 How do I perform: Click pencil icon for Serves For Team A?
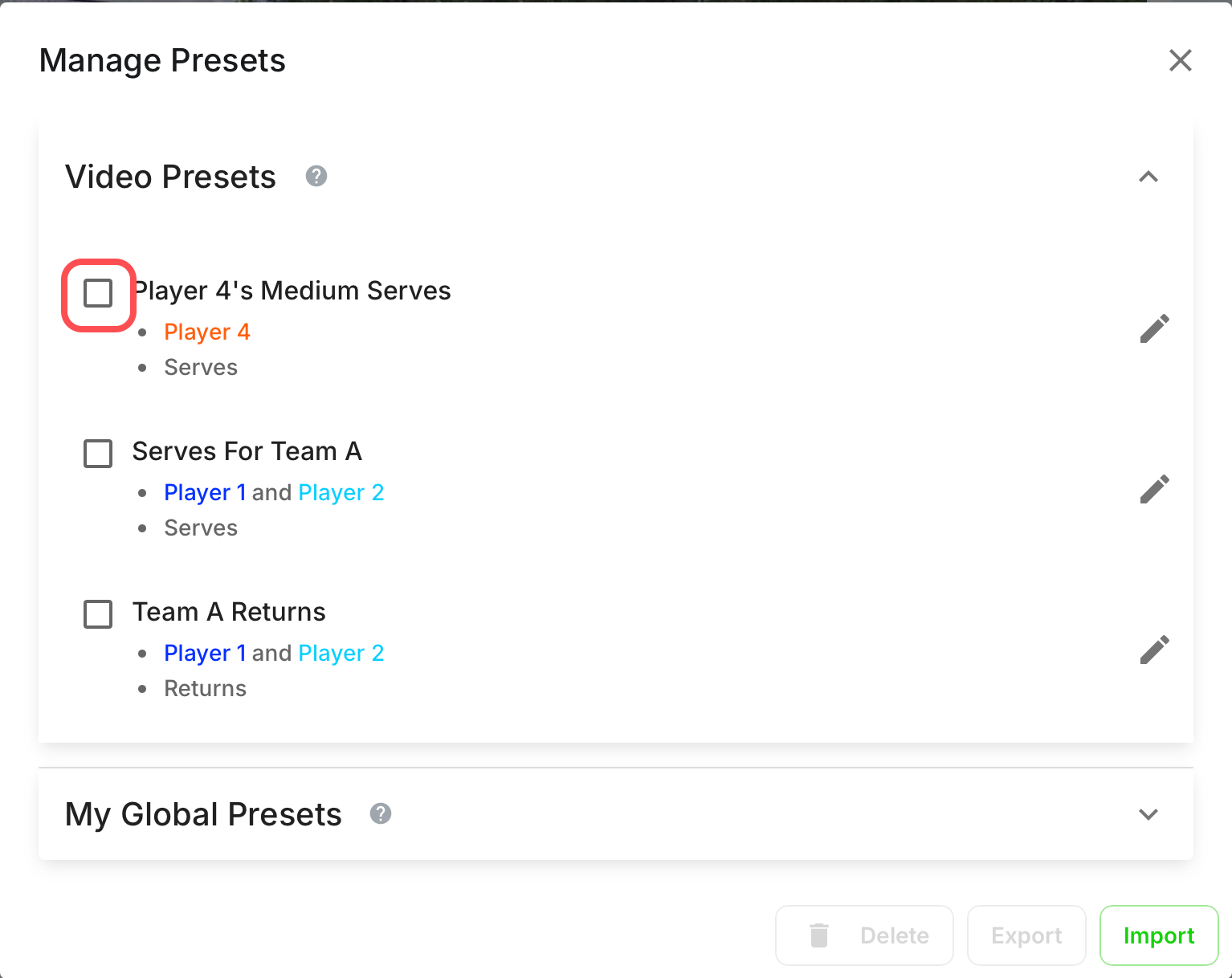pos(1154,489)
